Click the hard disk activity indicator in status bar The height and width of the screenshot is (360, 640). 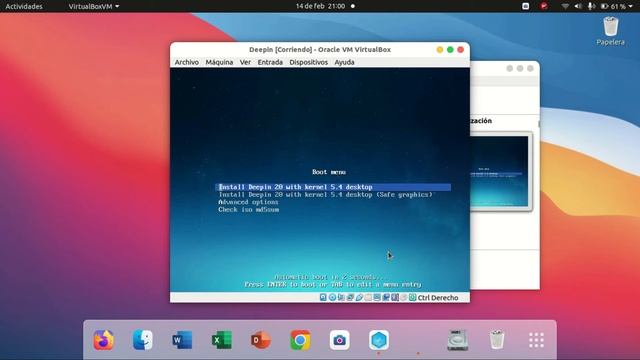click(x=323, y=298)
